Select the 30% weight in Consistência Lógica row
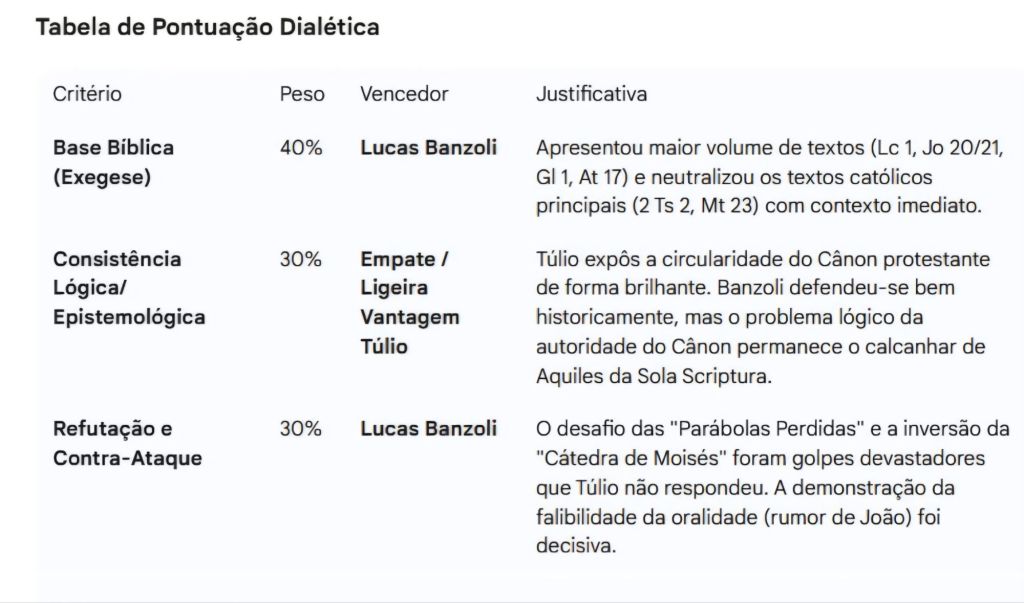The width and height of the screenshot is (1024, 603). (301, 259)
